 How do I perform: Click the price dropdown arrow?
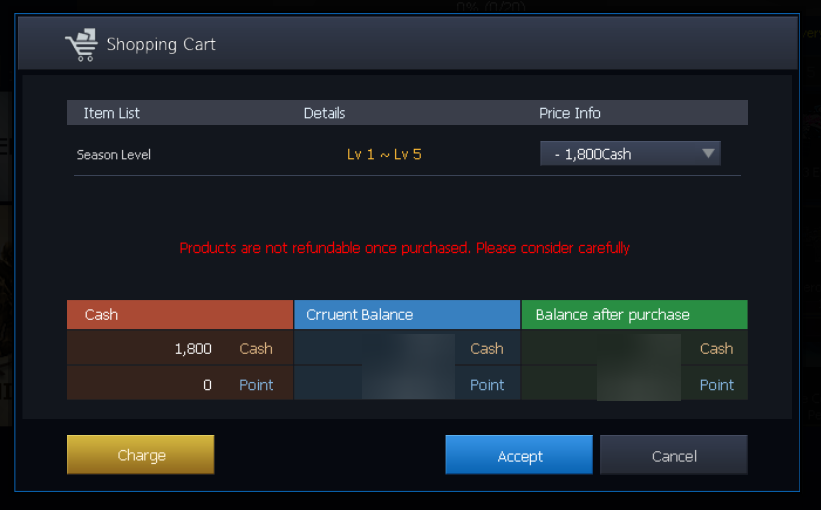pyautogui.click(x=708, y=154)
